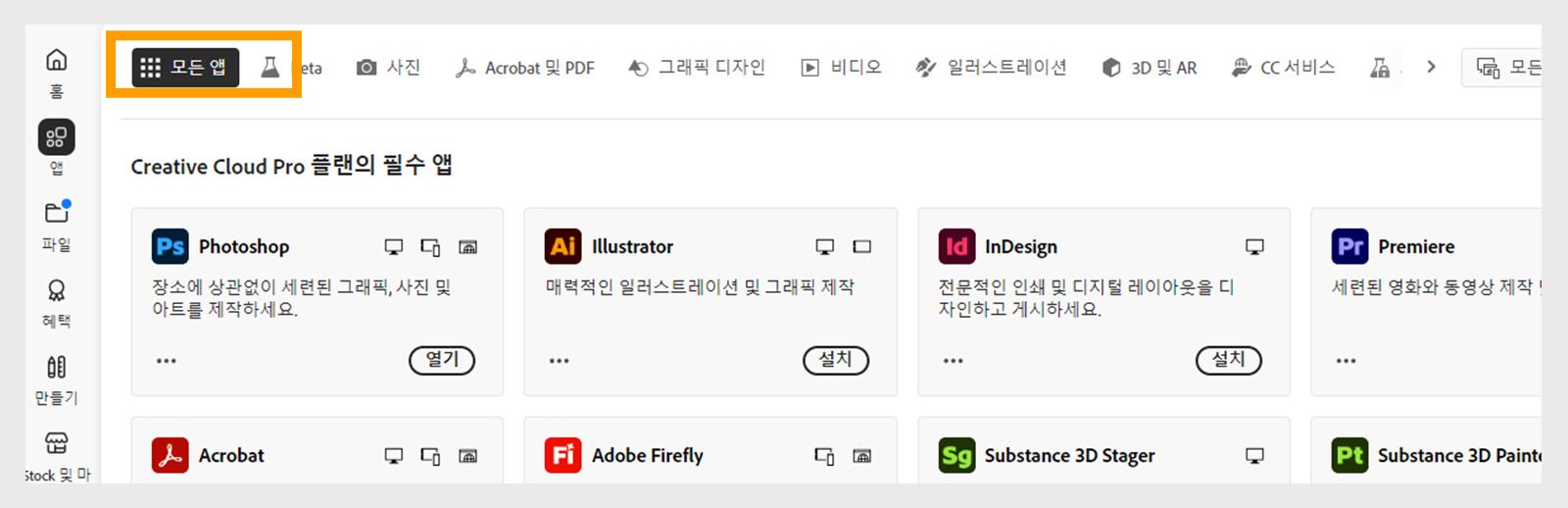Open Photoshop with the 열기 button

point(442,360)
